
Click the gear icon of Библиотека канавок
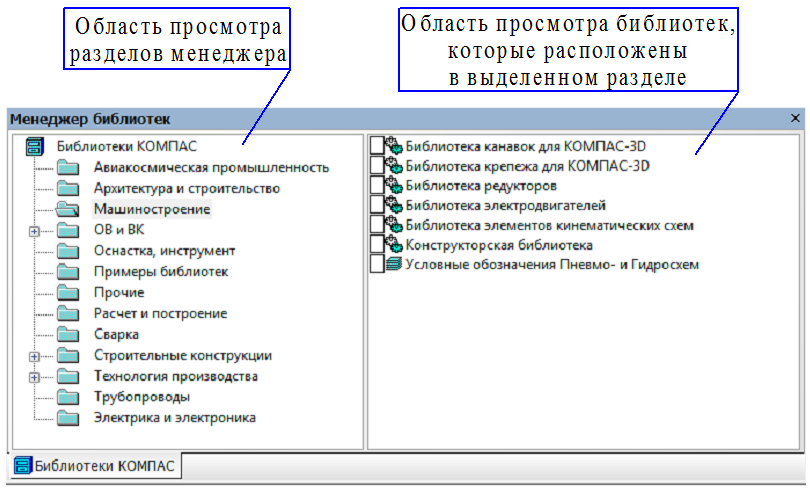click(x=394, y=146)
